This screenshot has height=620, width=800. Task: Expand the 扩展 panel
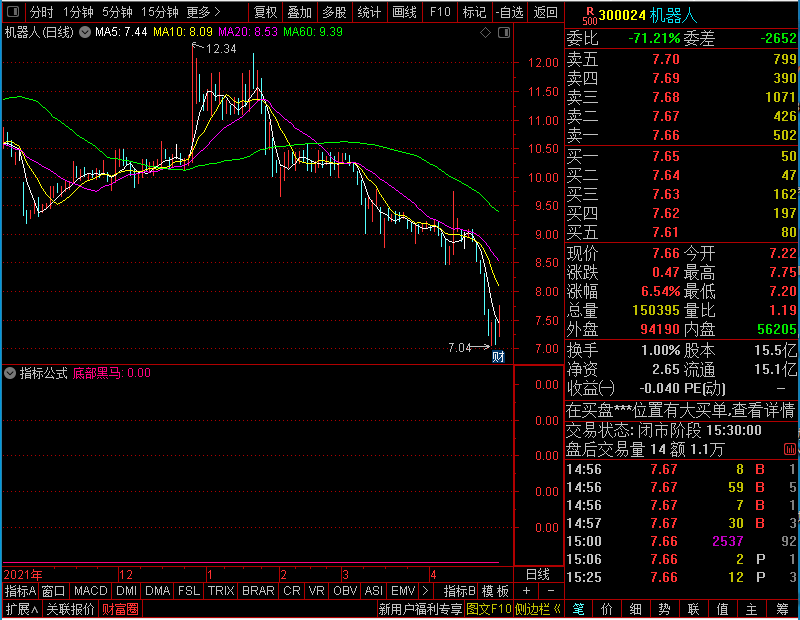(21, 609)
